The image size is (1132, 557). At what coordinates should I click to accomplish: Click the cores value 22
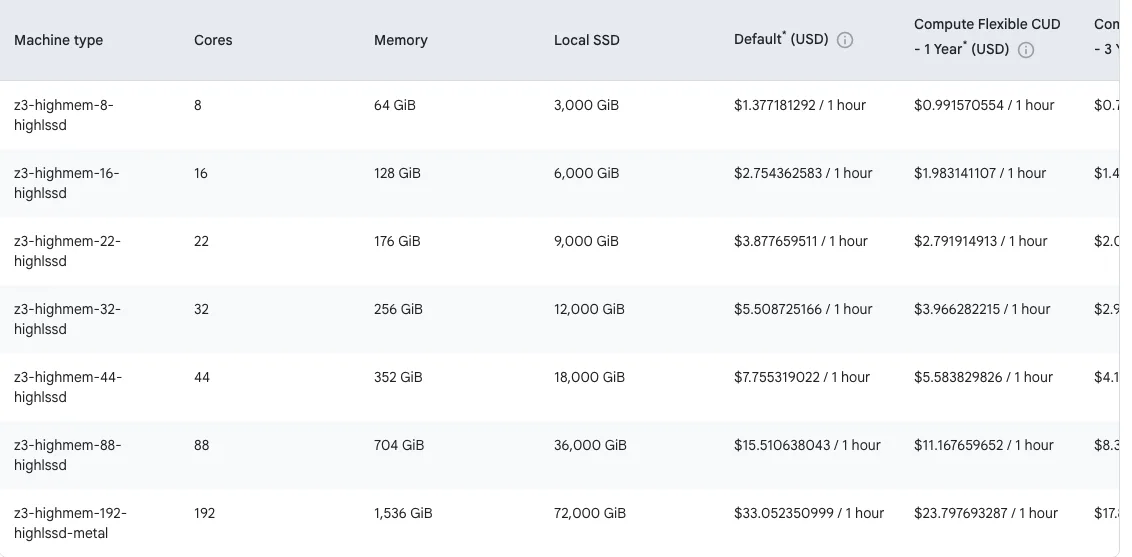pyautogui.click(x=201, y=241)
